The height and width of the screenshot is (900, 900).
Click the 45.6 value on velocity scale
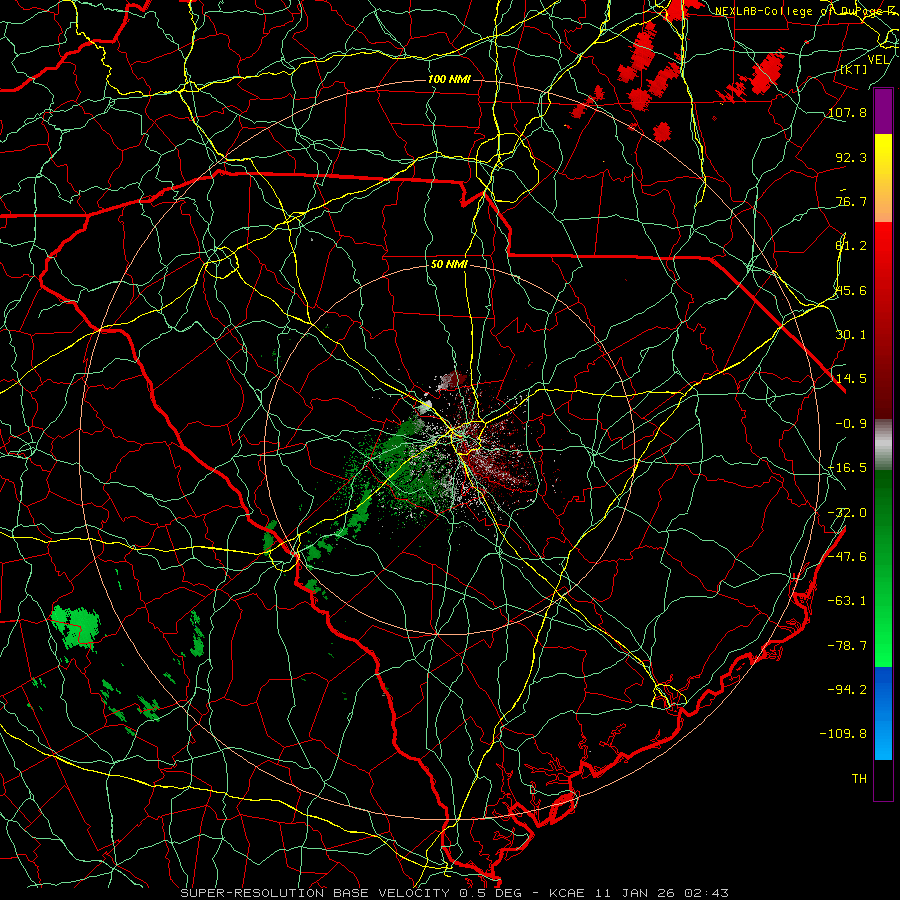tap(851, 290)
